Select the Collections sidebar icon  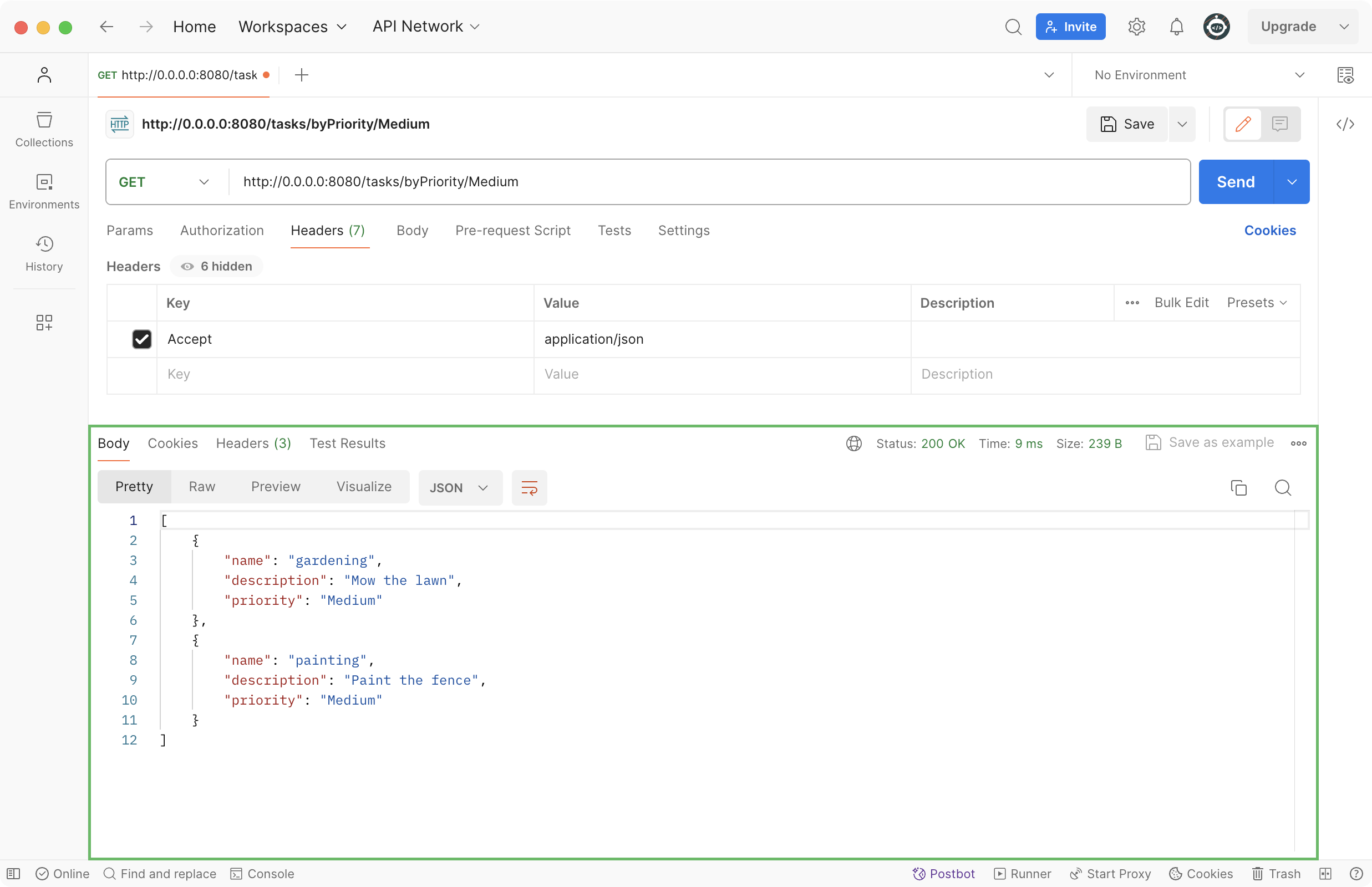[44, 129]
